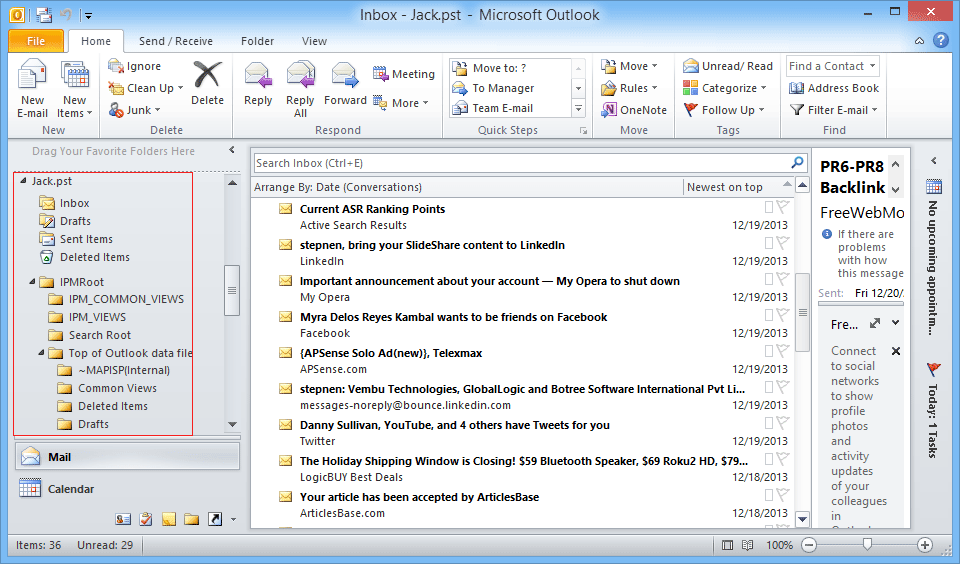Screen dimensions: 960x564
Task: Click the zoom out minus button
Action: pyautogui.click(x=809, y=545)
